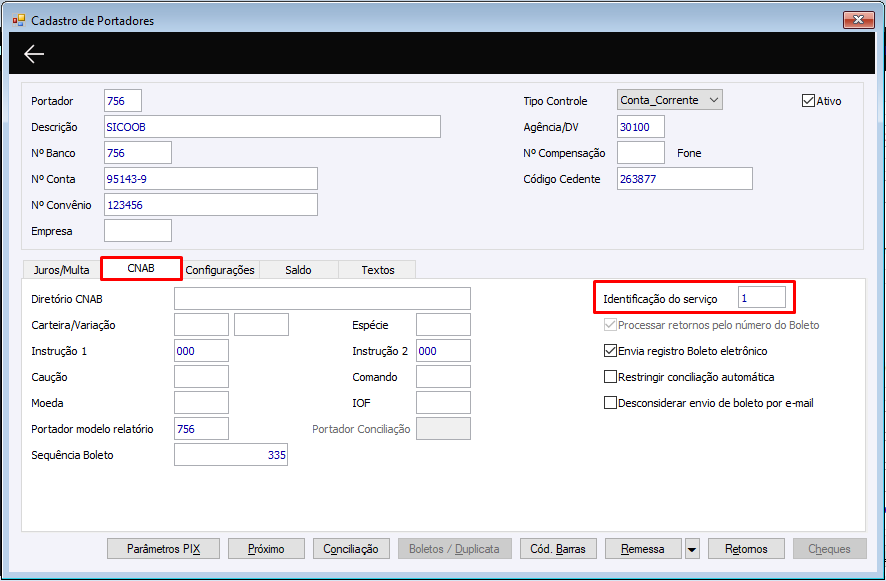Click the Empresa input field
Viewport: 886px width, 581px height.
[138, 231]
